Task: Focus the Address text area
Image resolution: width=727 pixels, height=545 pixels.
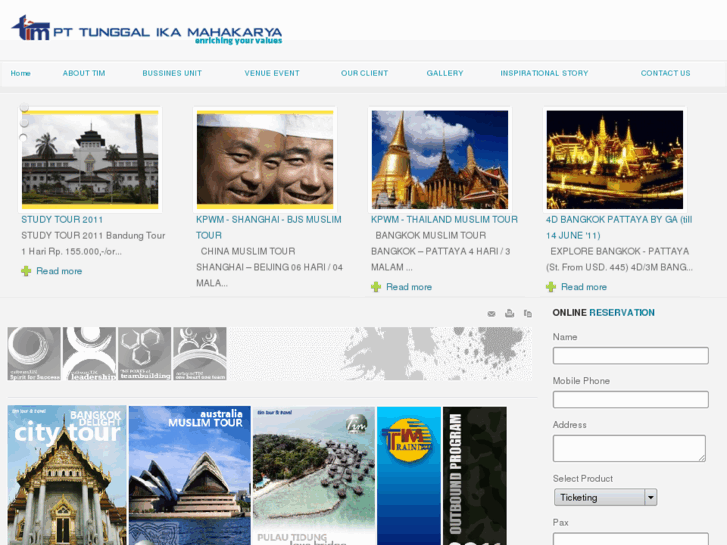Action: 629,448
